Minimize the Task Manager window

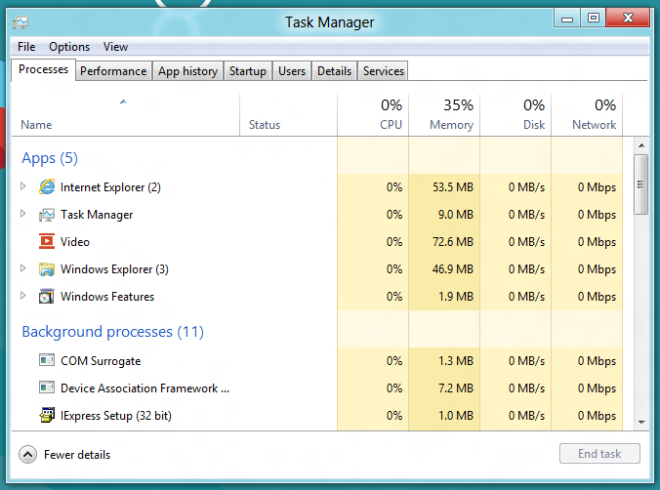(567, 18)
